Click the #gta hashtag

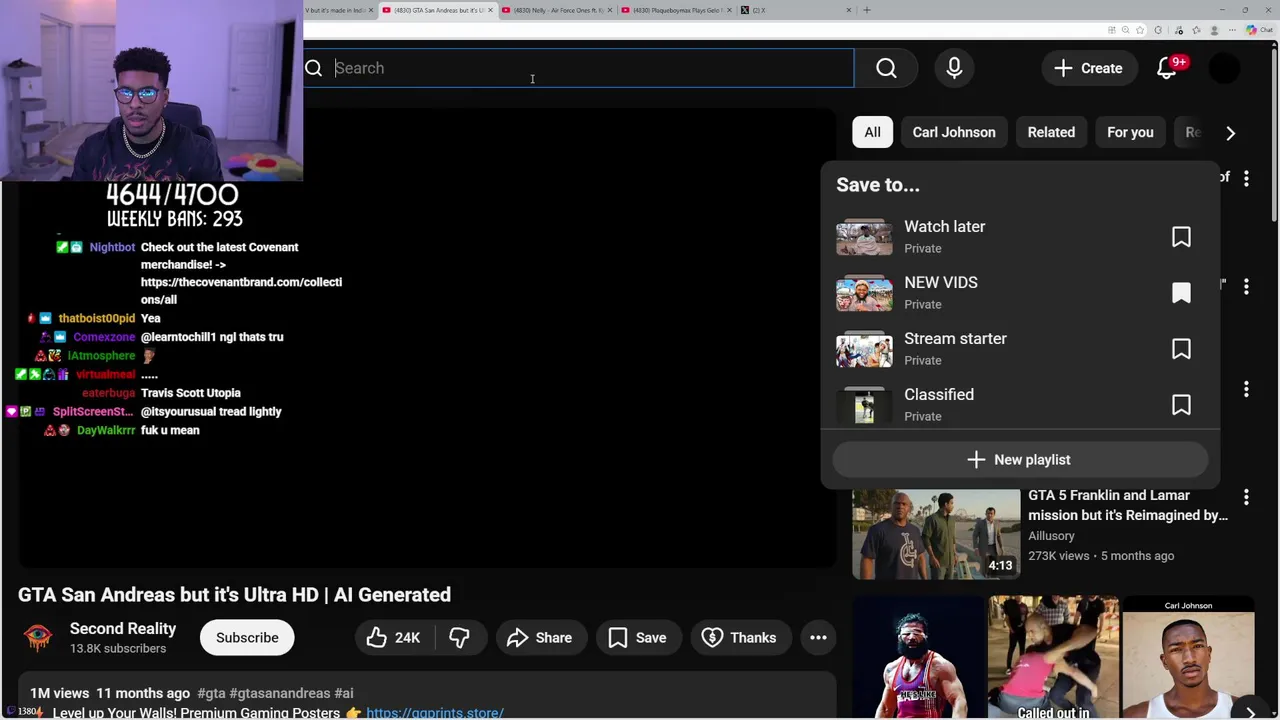click(211, 693)
